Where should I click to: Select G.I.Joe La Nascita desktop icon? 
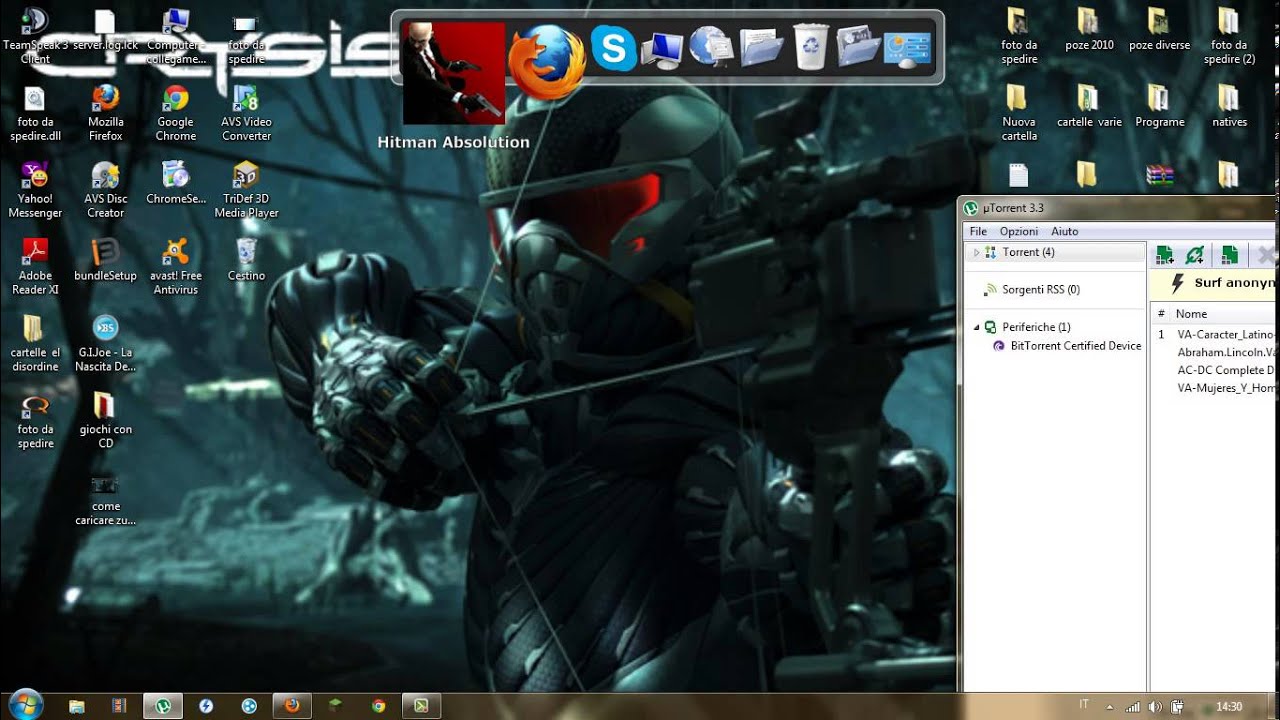pyautogui.click(x=106, y=344)
